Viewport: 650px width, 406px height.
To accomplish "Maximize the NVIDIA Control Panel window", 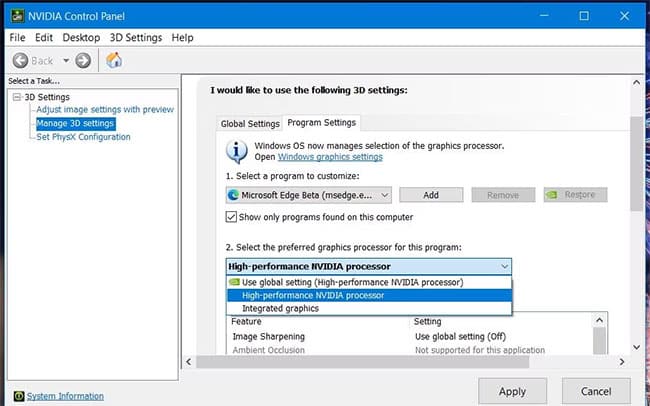I will click(584, 16).
